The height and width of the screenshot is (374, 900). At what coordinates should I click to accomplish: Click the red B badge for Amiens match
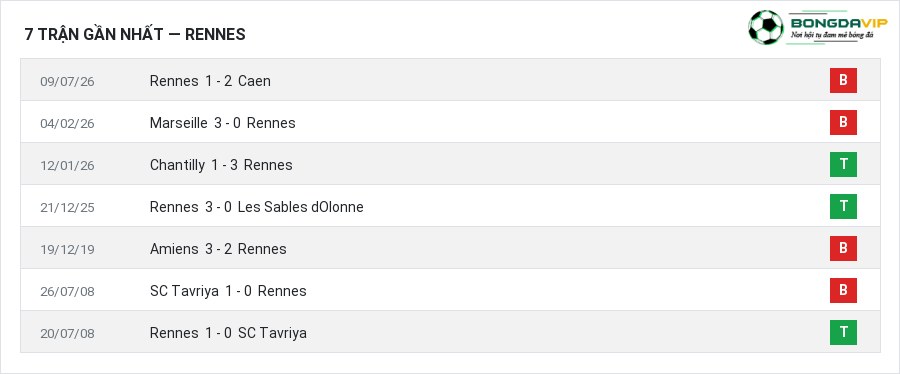tap(843, 248)
